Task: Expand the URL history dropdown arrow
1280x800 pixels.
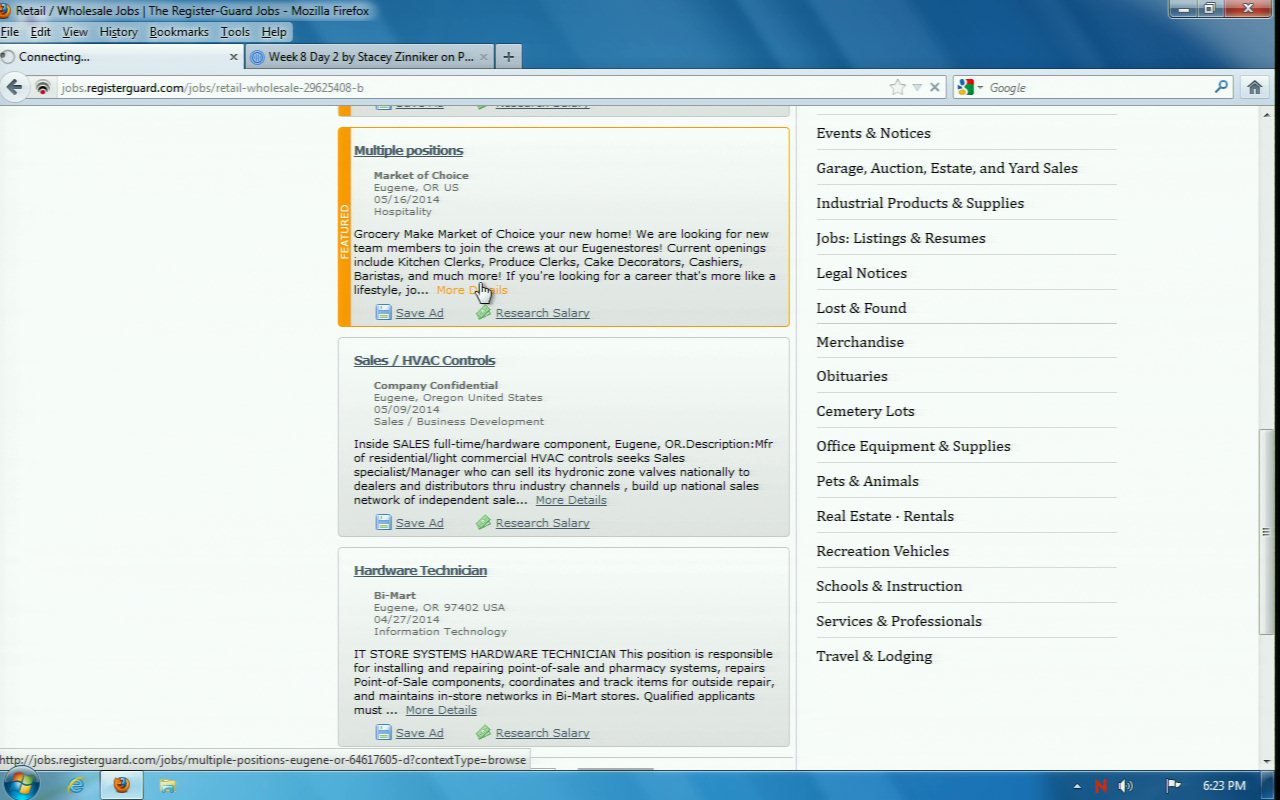Action: (x=917, y=87)
